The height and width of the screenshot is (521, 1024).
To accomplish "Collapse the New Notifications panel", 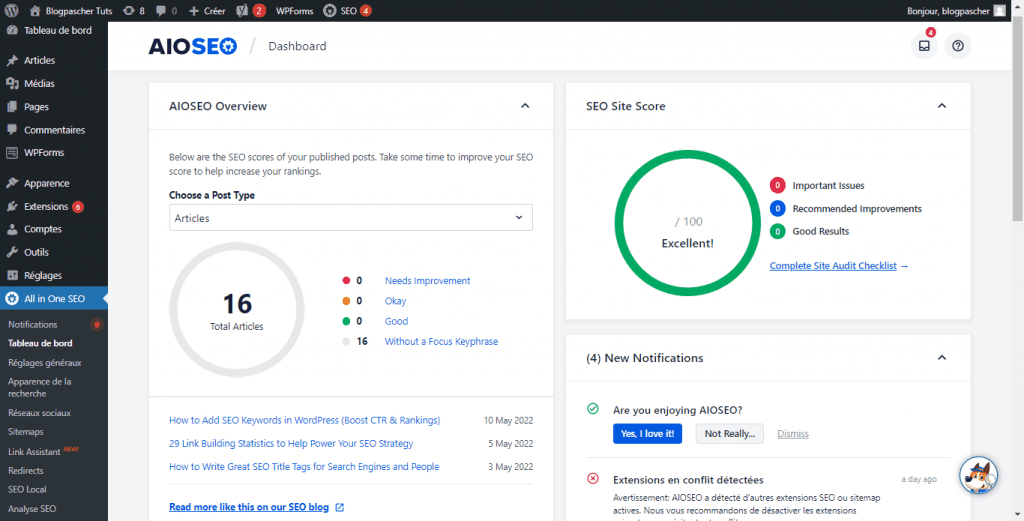I will point(942,358).
